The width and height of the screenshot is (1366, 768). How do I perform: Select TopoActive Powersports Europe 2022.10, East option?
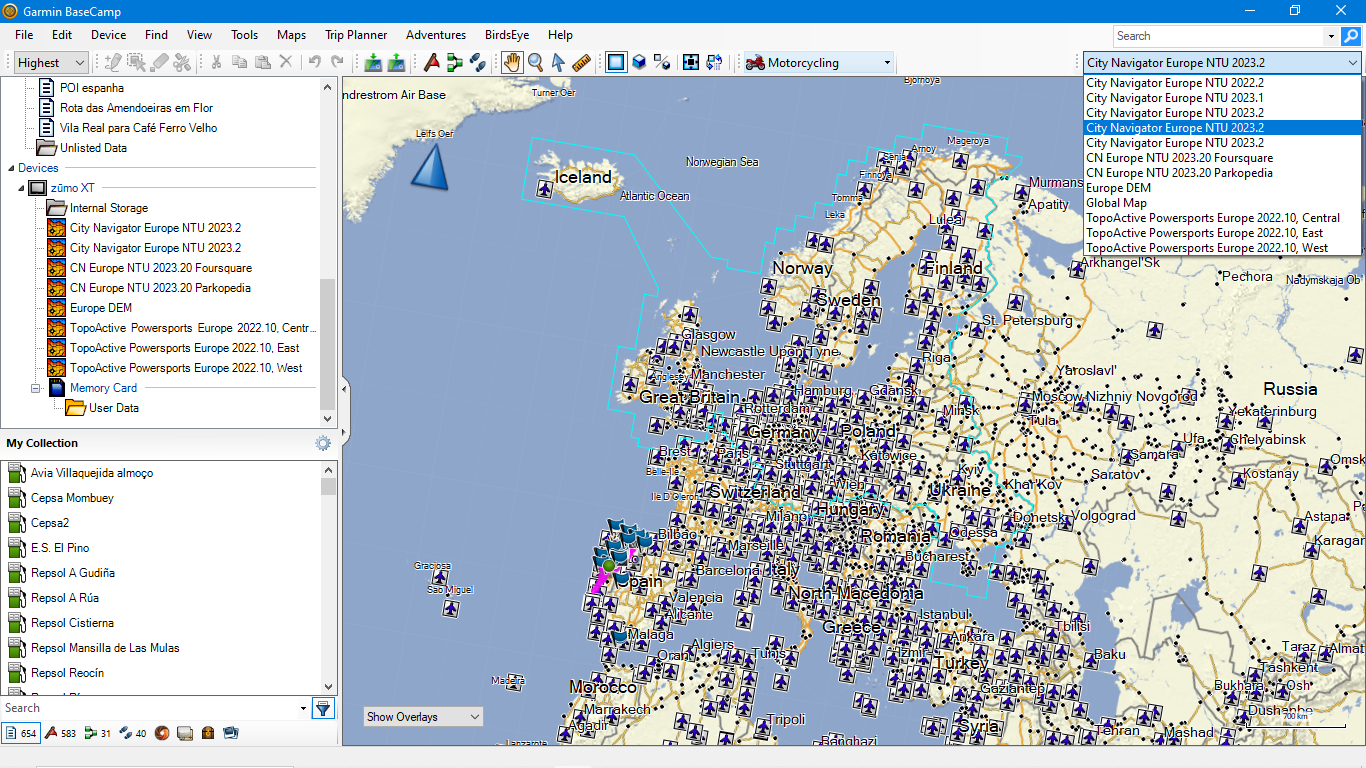1222,233
